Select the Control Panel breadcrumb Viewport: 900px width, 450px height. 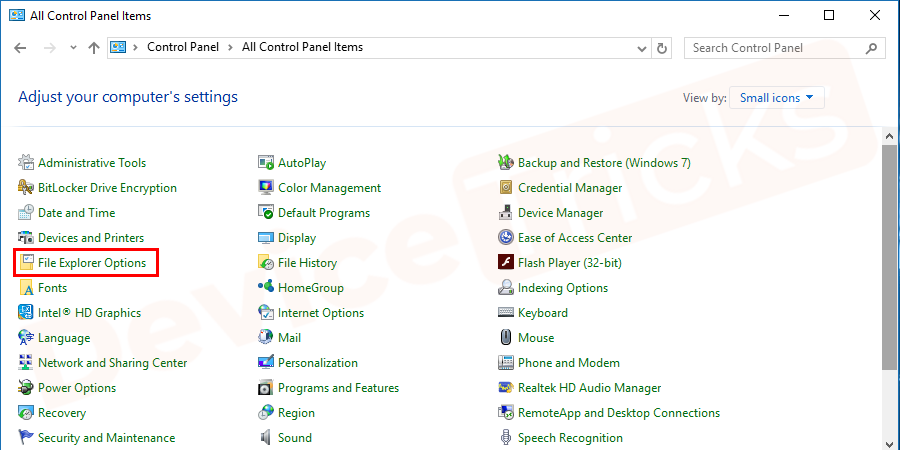(183, 48)
